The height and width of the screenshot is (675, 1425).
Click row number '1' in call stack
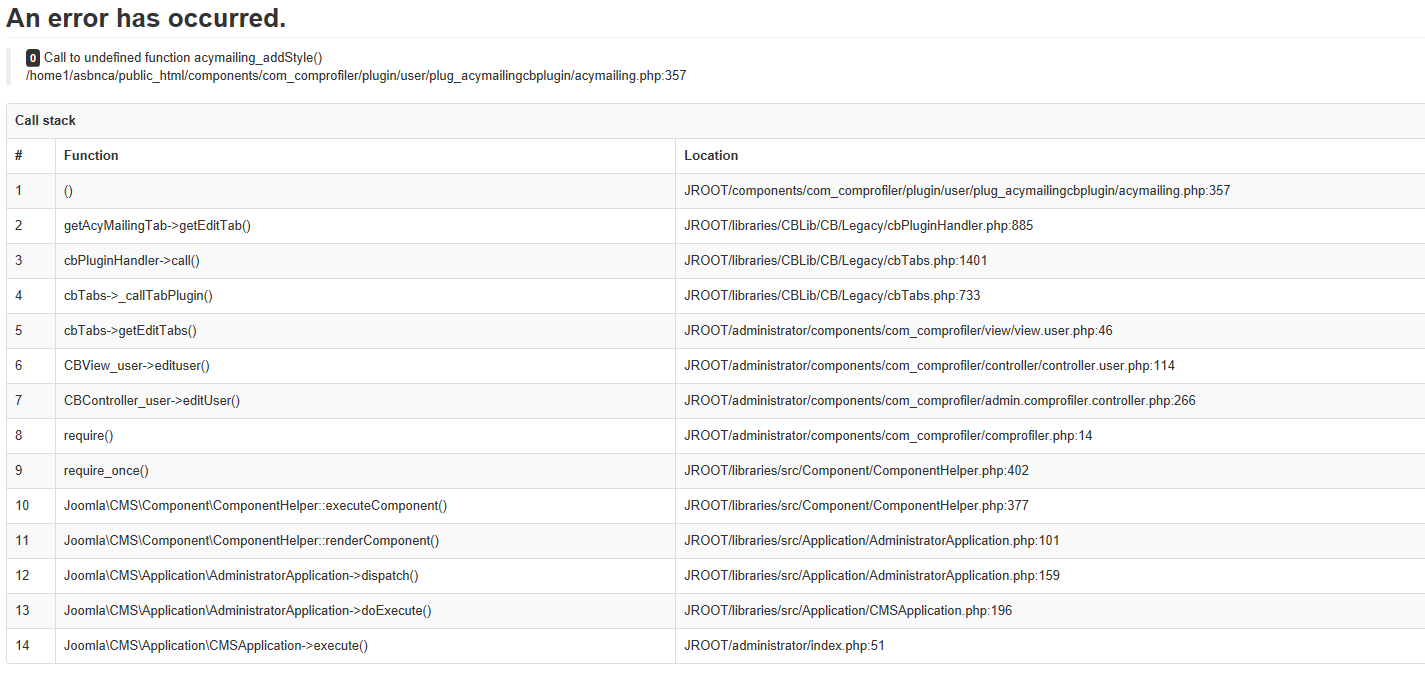point(18,191)
